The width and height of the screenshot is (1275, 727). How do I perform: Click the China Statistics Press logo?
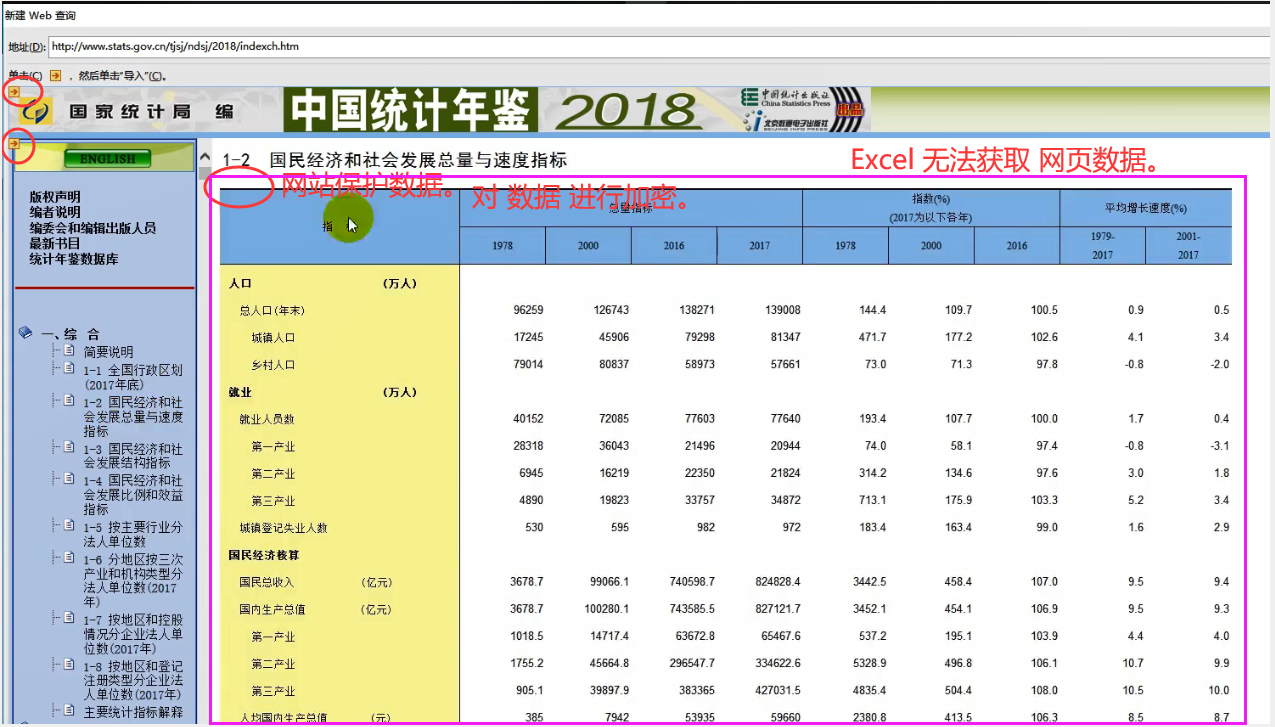[787, 98]
